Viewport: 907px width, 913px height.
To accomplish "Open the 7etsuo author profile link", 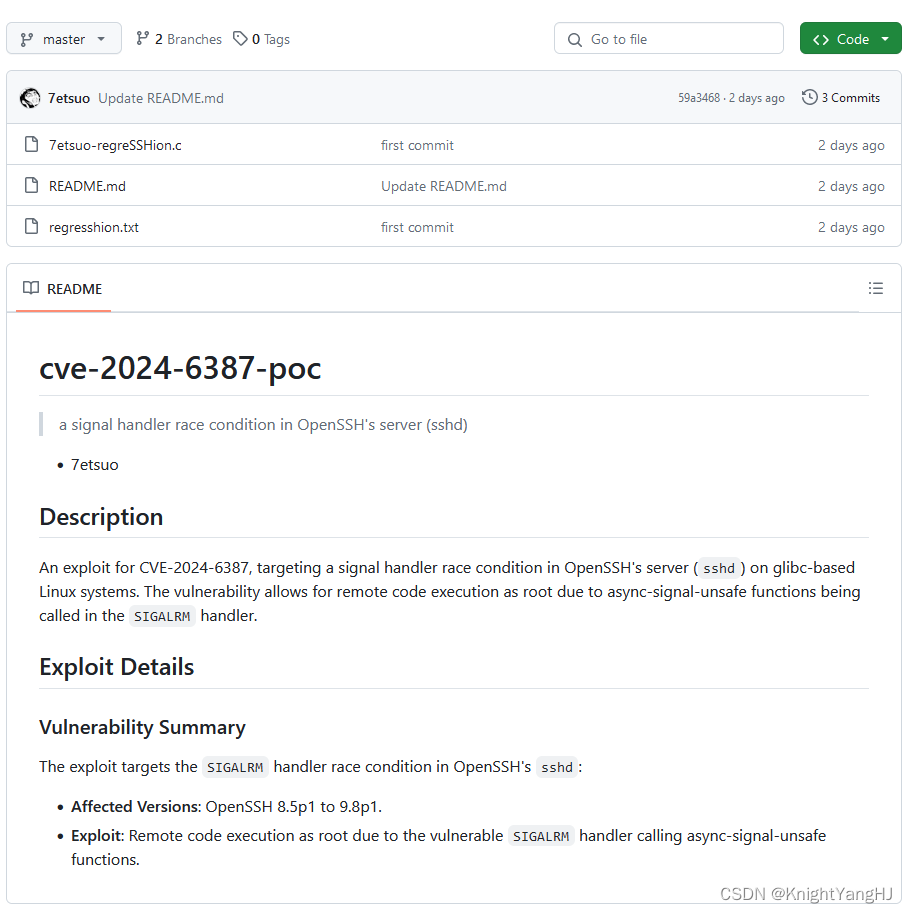I will (69, 98).
